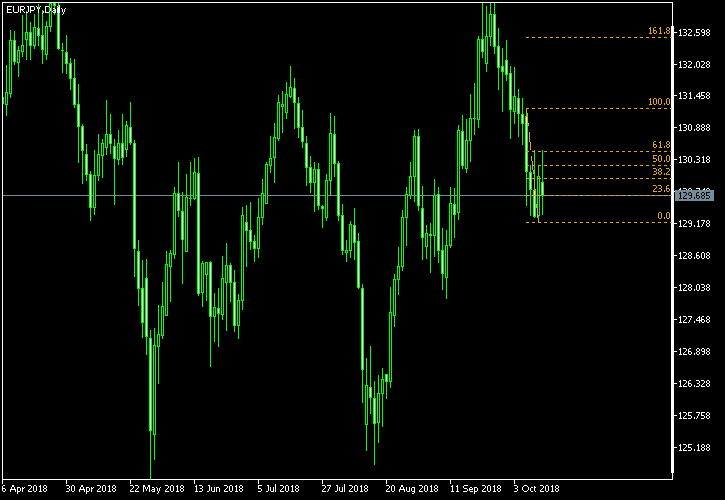Select the 161.8 Fibonacci level label
This screenshot has width=725, height=500.
pos(659,31)
